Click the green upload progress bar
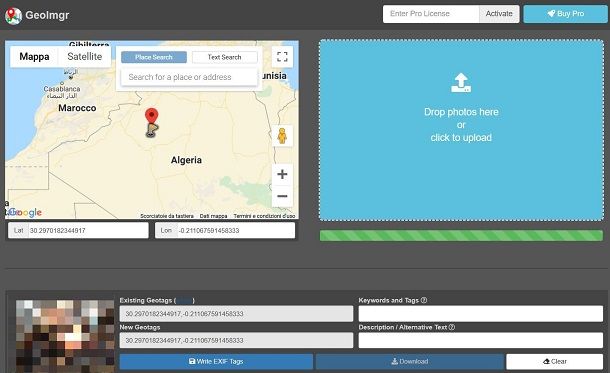 pos(461,235)
